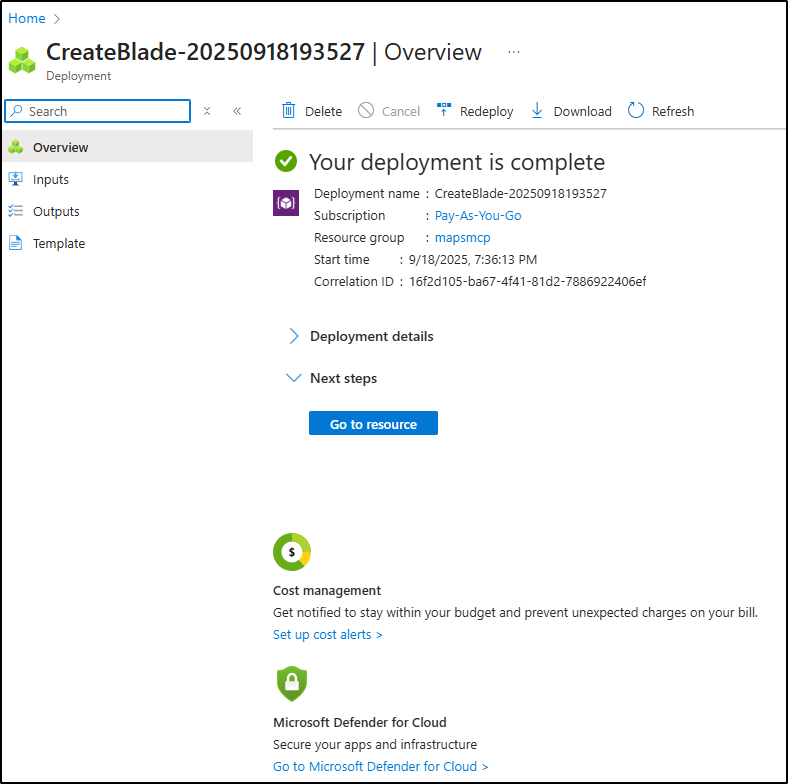Open the Pay-As-You-Go subscription link

point(478,215)
